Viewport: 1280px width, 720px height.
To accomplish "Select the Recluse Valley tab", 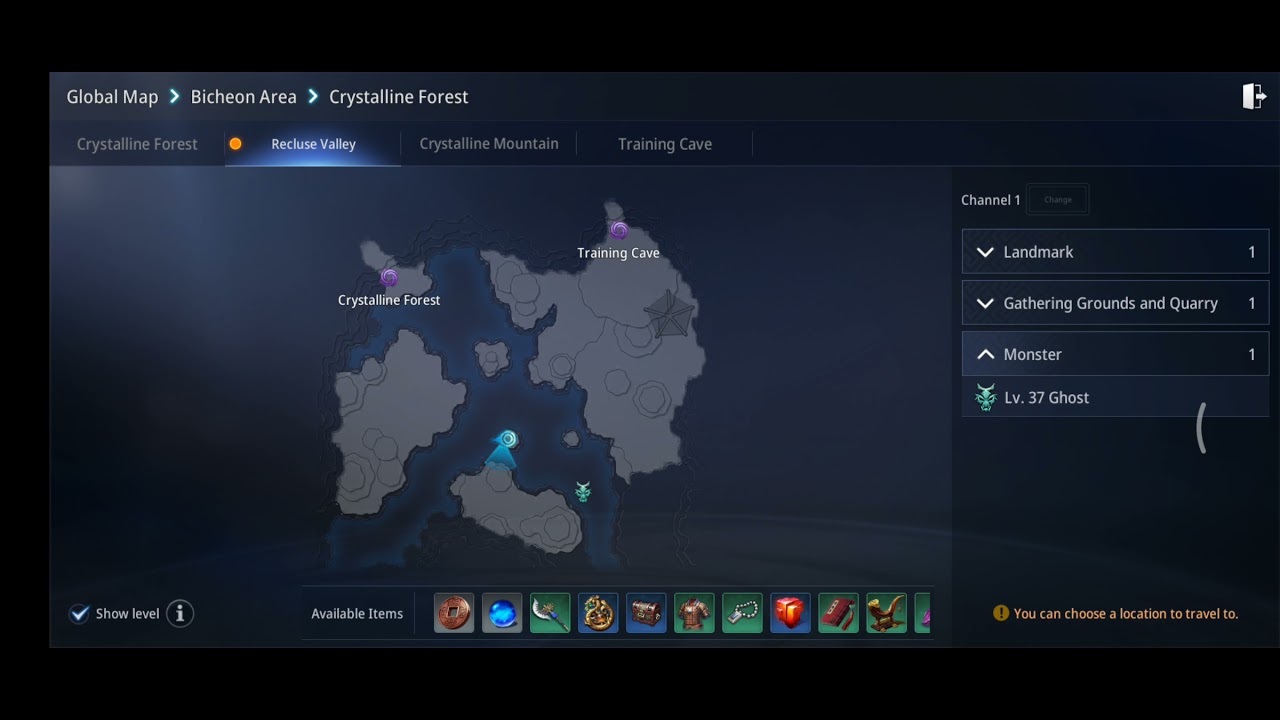I will 313,144.
